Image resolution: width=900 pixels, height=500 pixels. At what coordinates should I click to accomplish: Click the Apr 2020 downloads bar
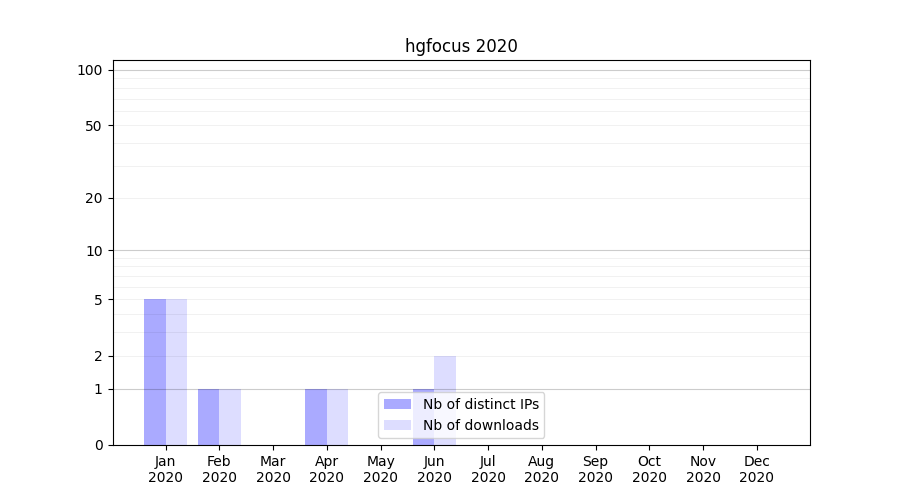[338, 417]
